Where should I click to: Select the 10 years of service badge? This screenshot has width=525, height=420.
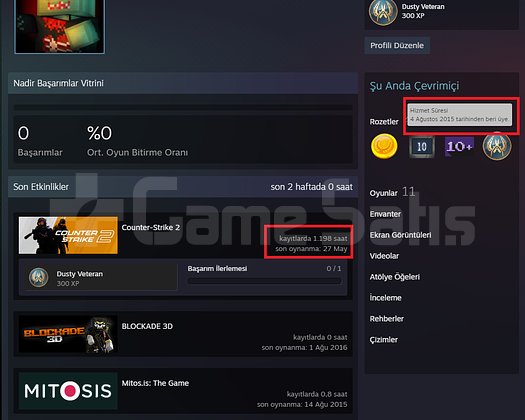[422, 146]
